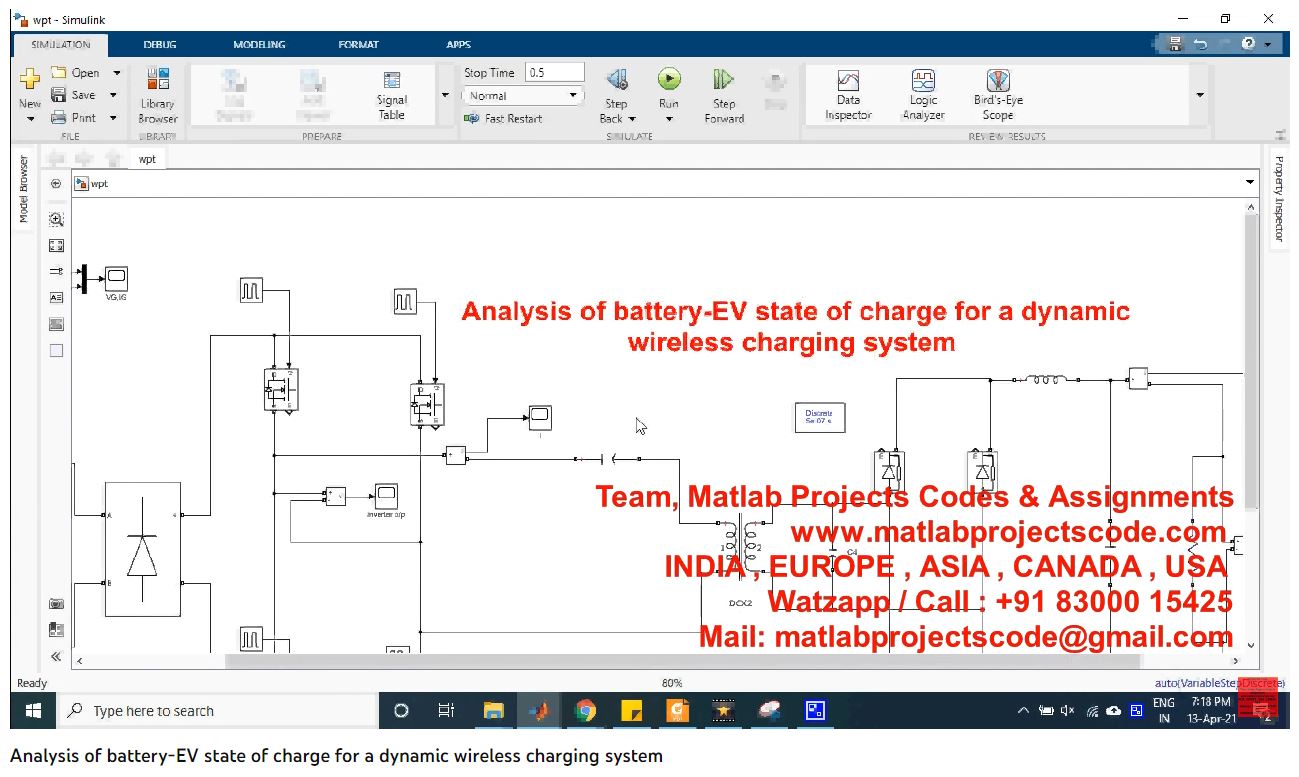The width and height of the screenshot is (1299, 777).
Task: Click the Stop Time input field
Action: tap(555, 72)
